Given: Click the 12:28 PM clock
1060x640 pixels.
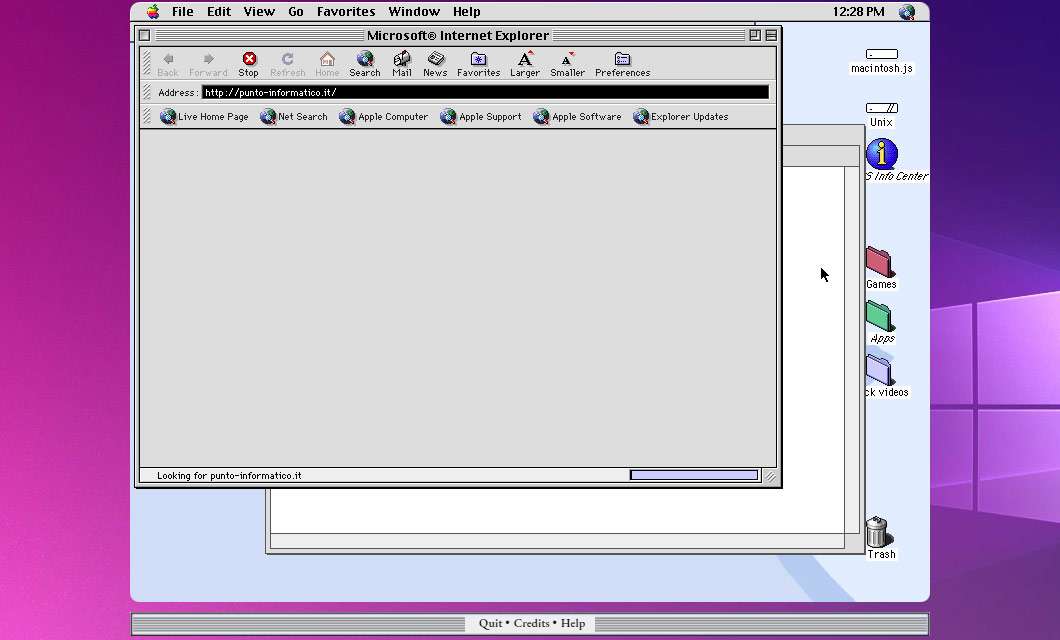Looking at the screenshot, I should pyautogui.click(x=859, y=11).
